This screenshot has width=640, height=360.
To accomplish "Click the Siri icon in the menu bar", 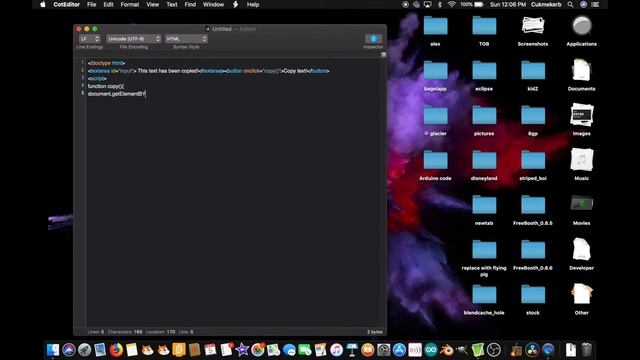I will [x=583, y=4].
